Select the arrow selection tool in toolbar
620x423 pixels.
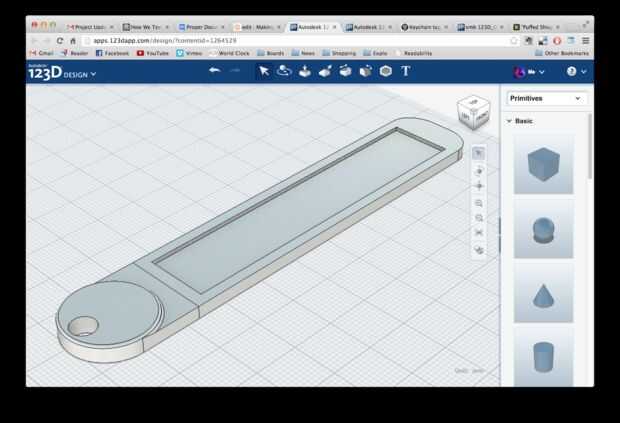[263, 71]
